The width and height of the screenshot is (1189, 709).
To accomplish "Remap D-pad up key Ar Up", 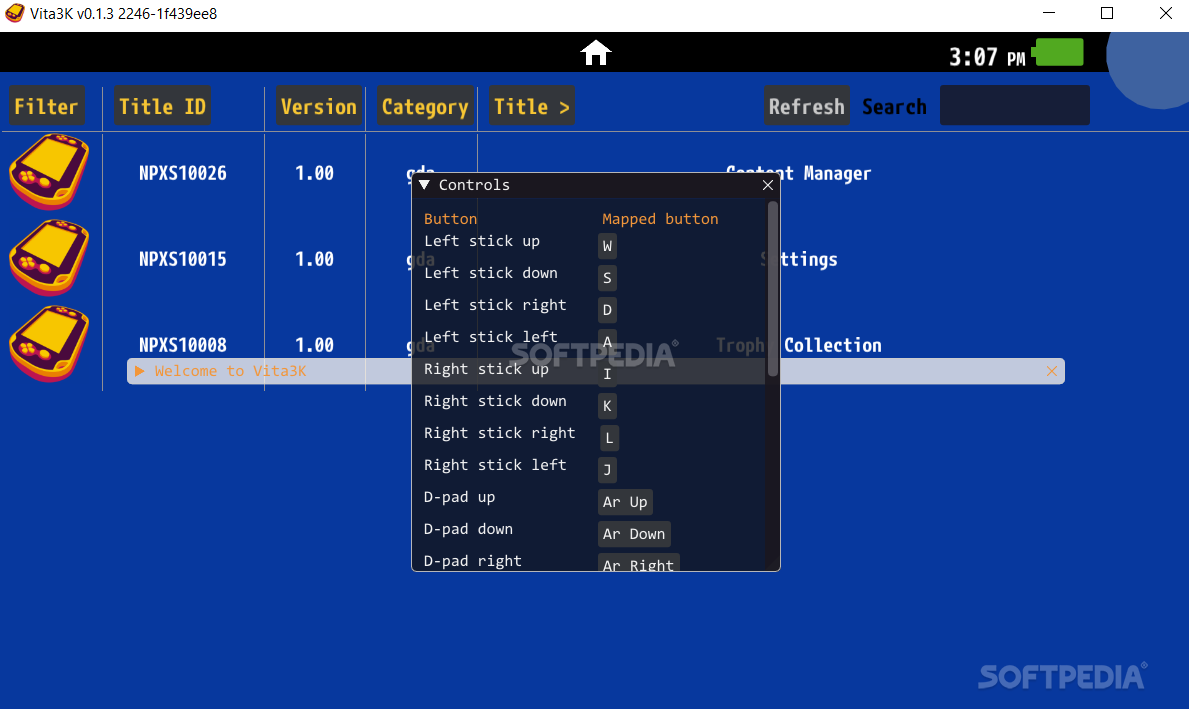I will pos(626,502).
